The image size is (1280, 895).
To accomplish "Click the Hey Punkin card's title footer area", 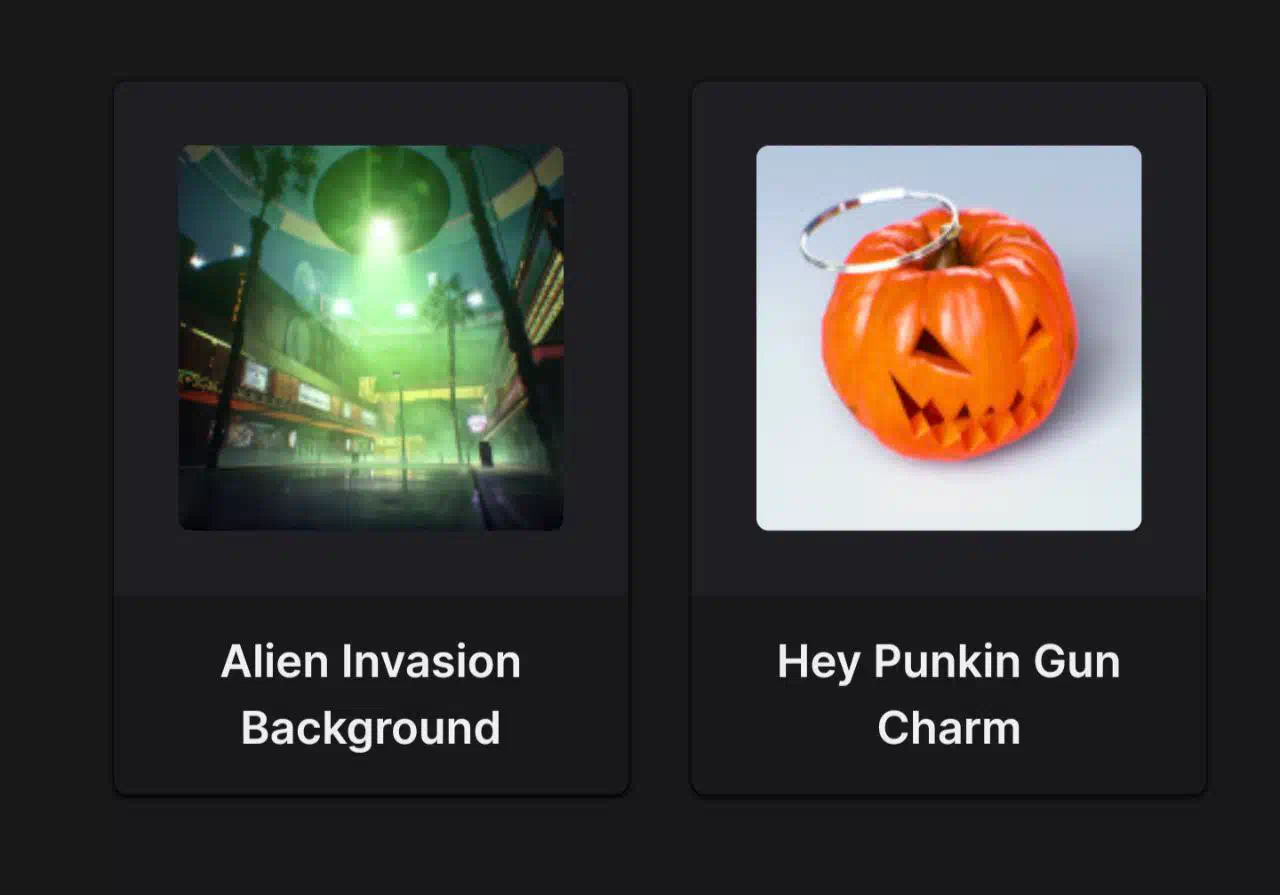I will [x=949, y=695].
